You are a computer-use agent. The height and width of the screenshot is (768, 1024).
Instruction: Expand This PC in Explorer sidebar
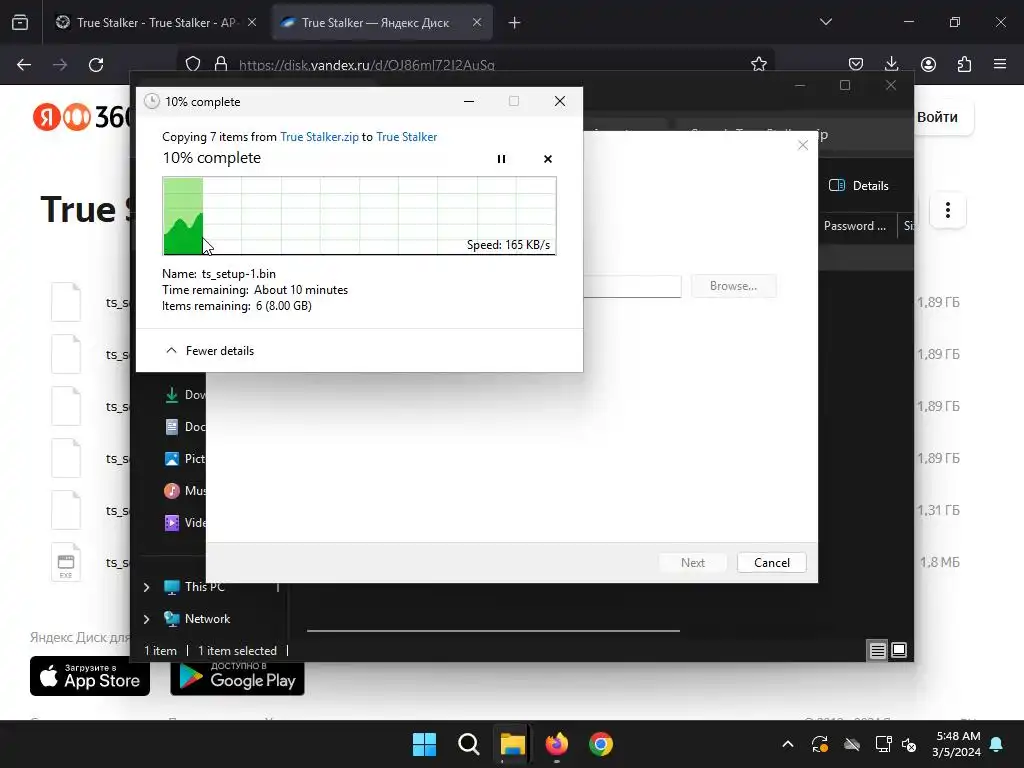pos(146,587)
